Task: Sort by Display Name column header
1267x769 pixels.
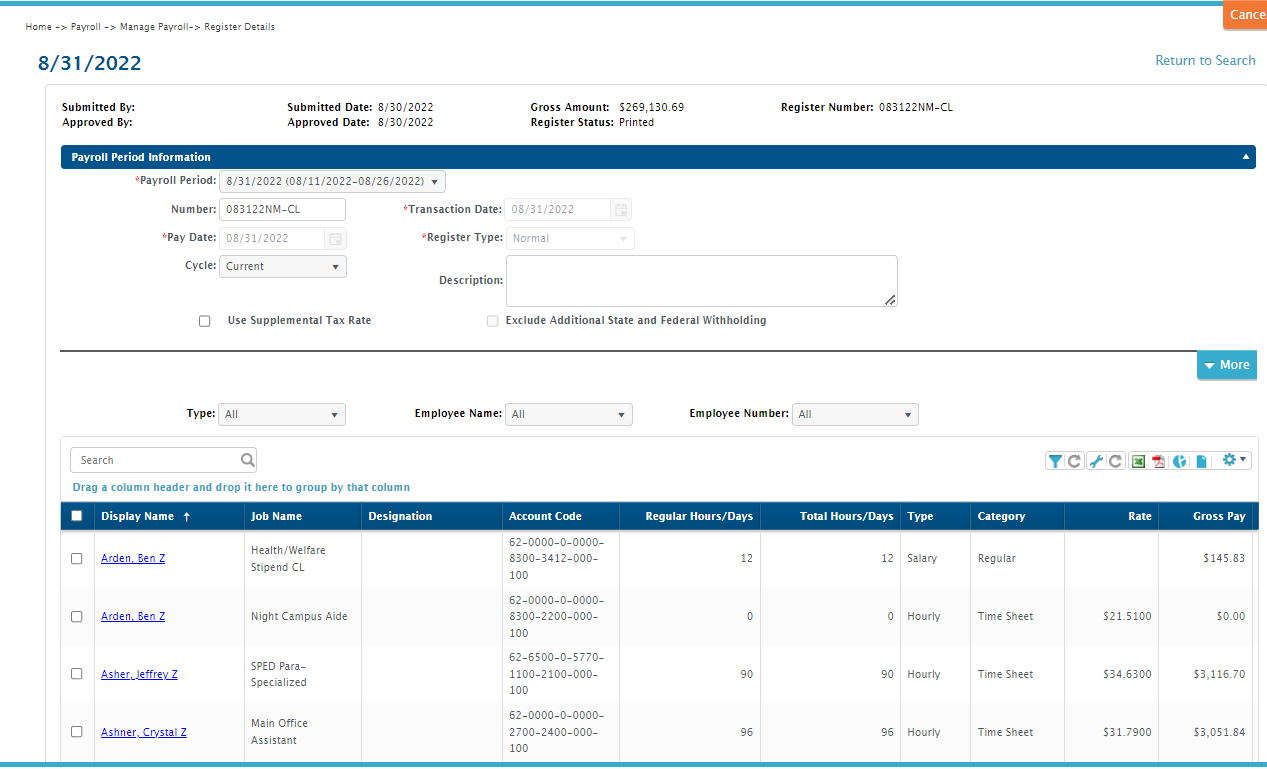Action: [138, 516]
